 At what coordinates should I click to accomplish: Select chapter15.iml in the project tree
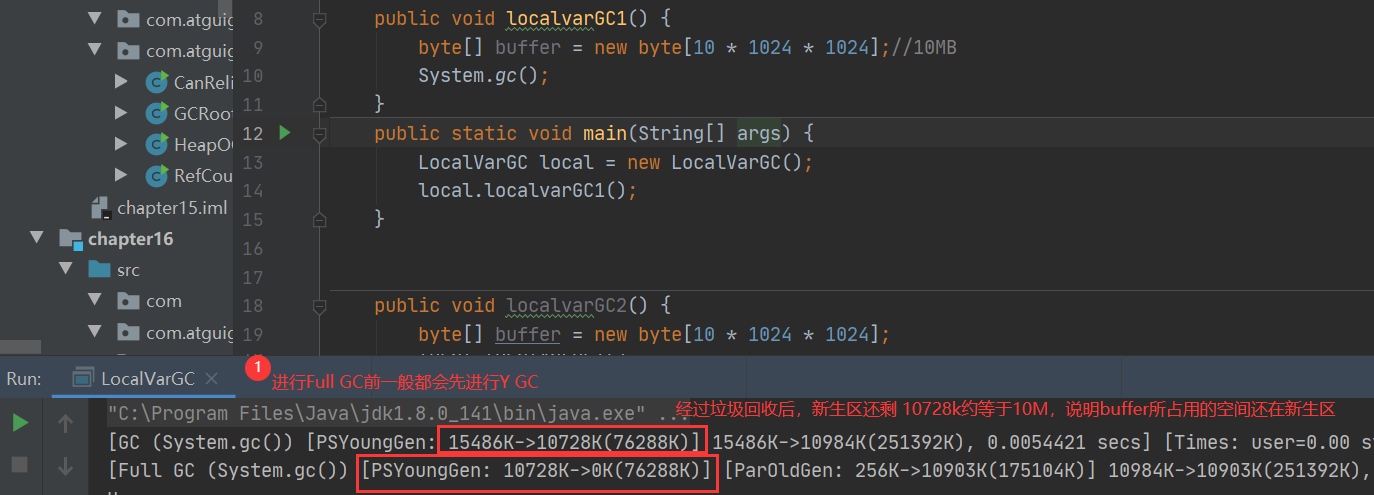click(x=172, y=208)
